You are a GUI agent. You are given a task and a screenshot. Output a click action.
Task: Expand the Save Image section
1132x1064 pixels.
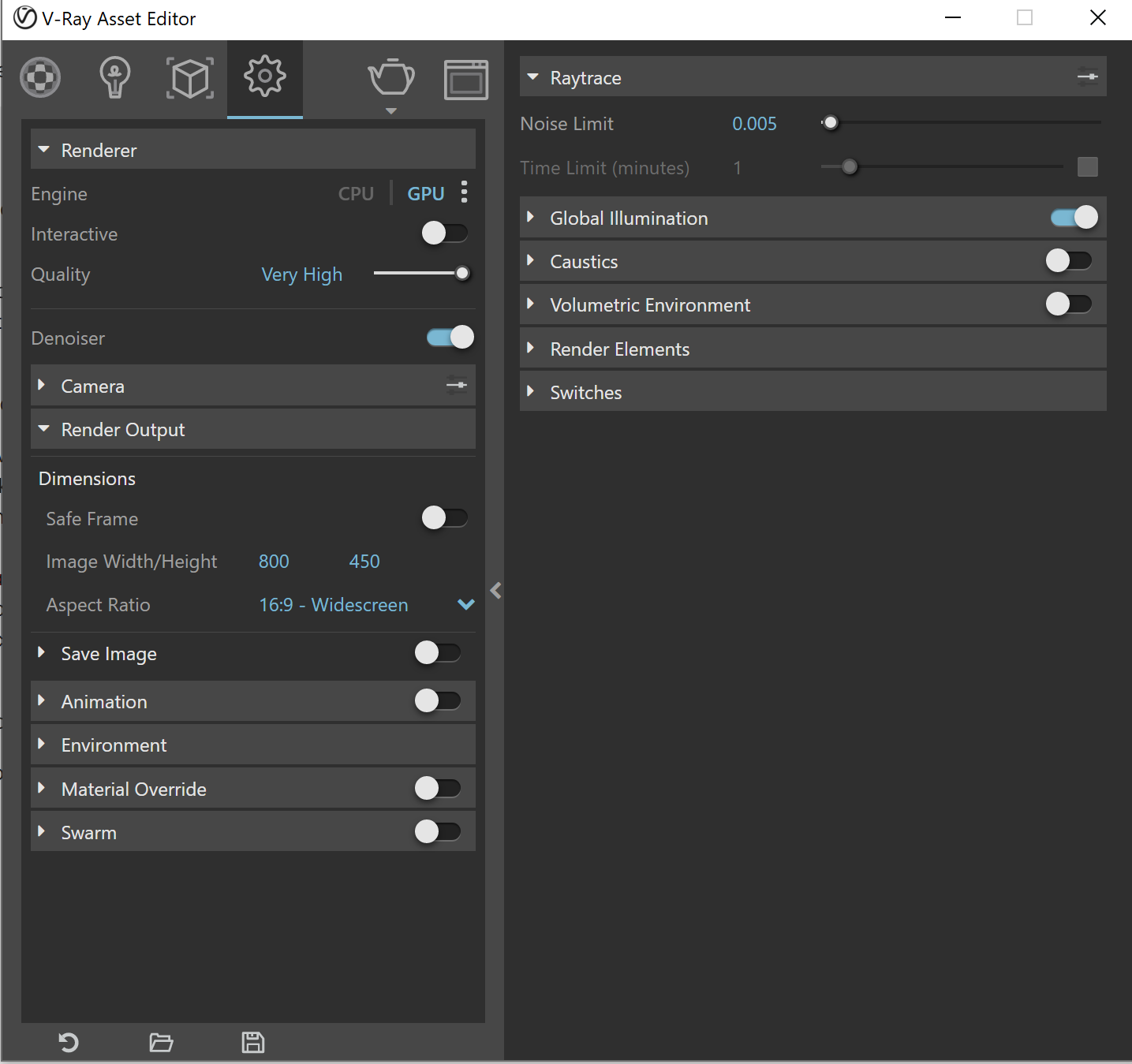pyautogui.click(x=42, y=652)
